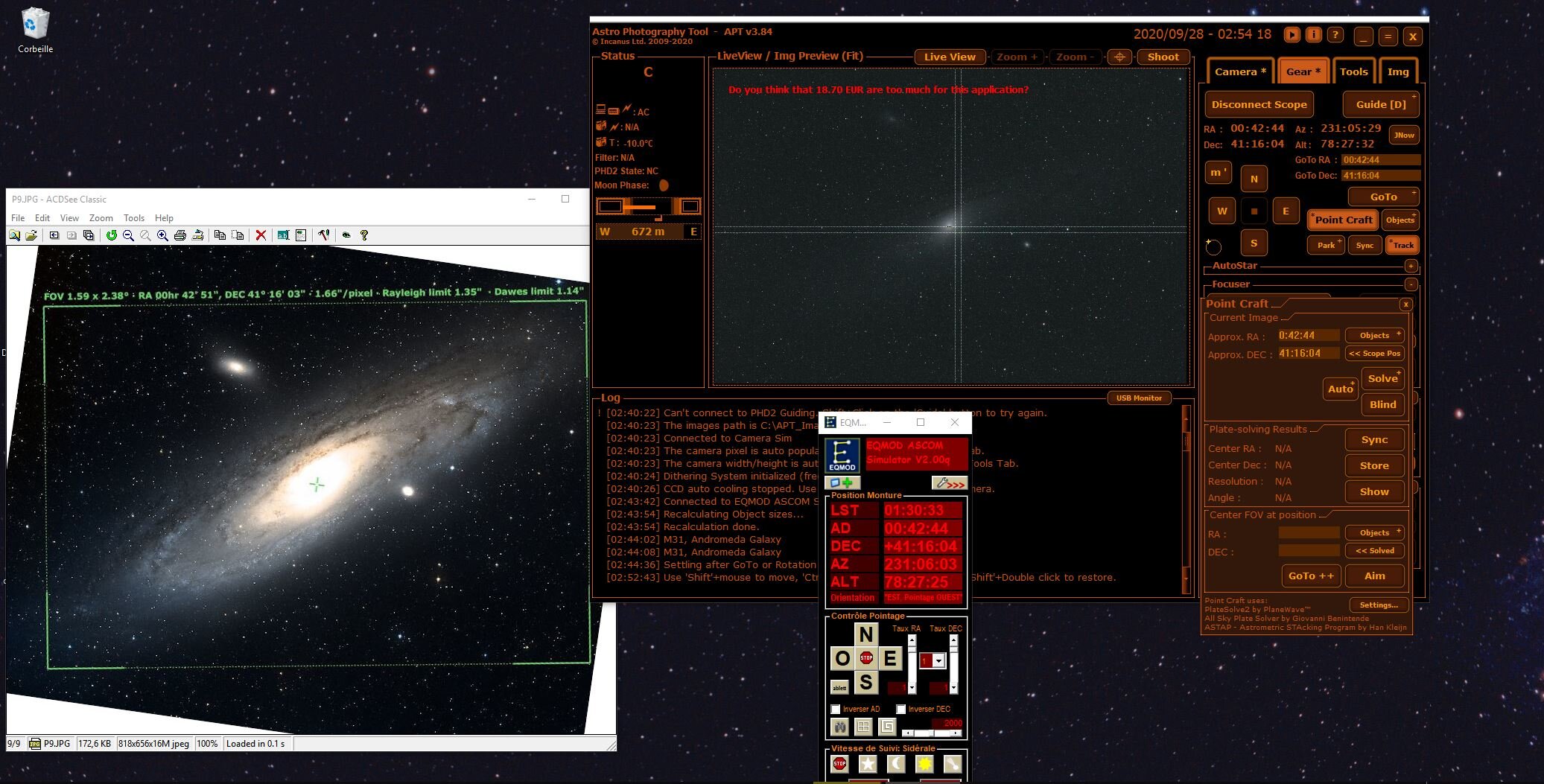Toggle the Track button in APT Gear tab
Viewport: 1544px width, 784px height.
tap(1402, 245)
